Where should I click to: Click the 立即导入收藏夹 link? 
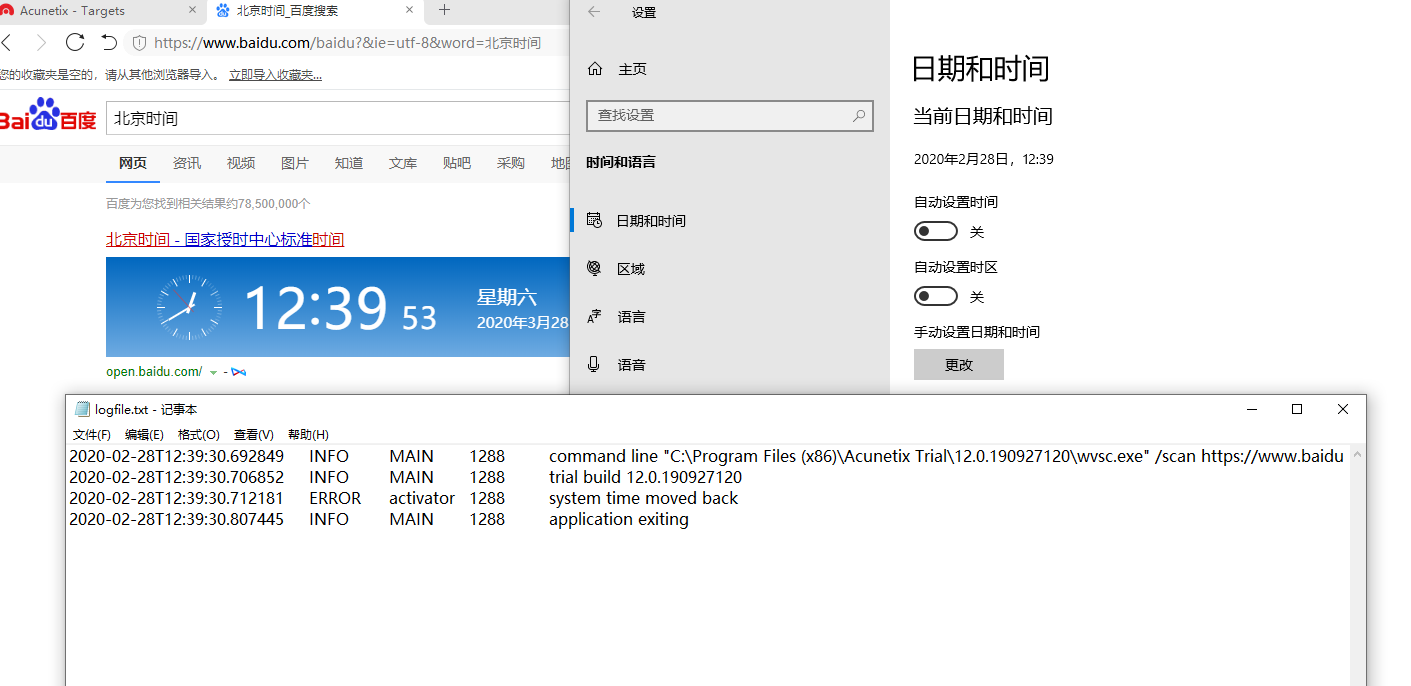[275, 75]
